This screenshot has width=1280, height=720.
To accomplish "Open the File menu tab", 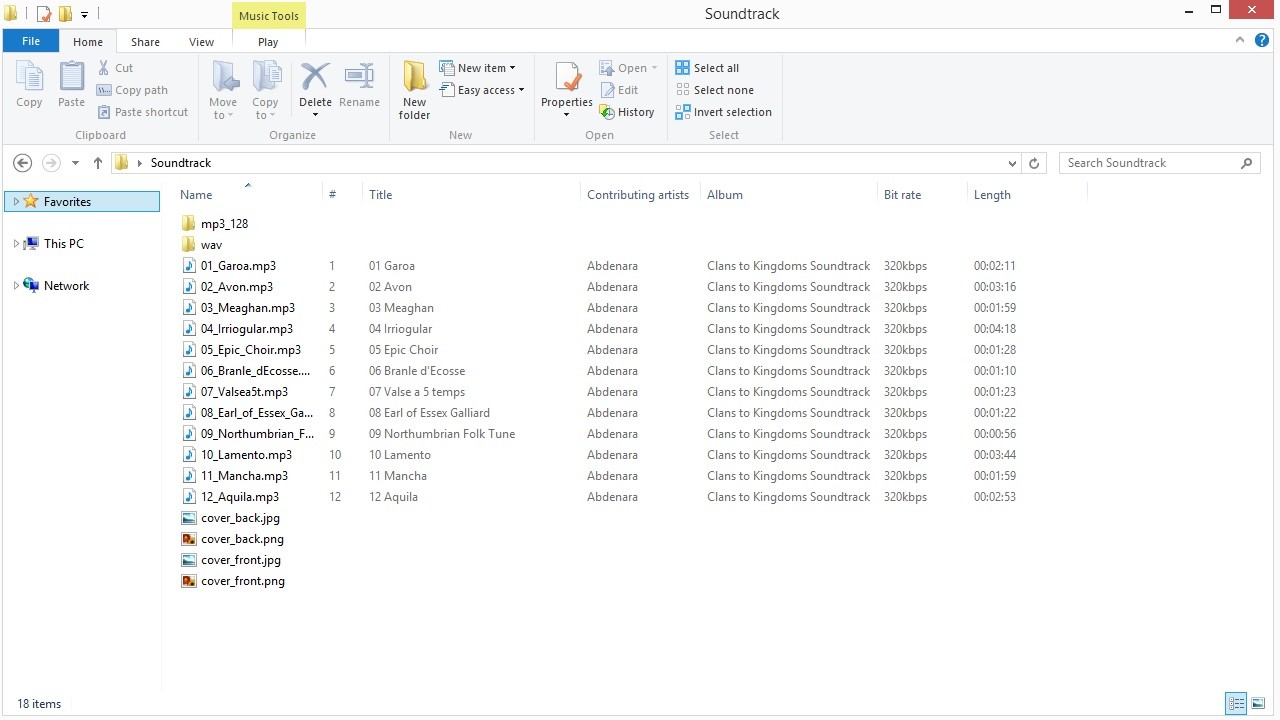I will coord(31,42).
